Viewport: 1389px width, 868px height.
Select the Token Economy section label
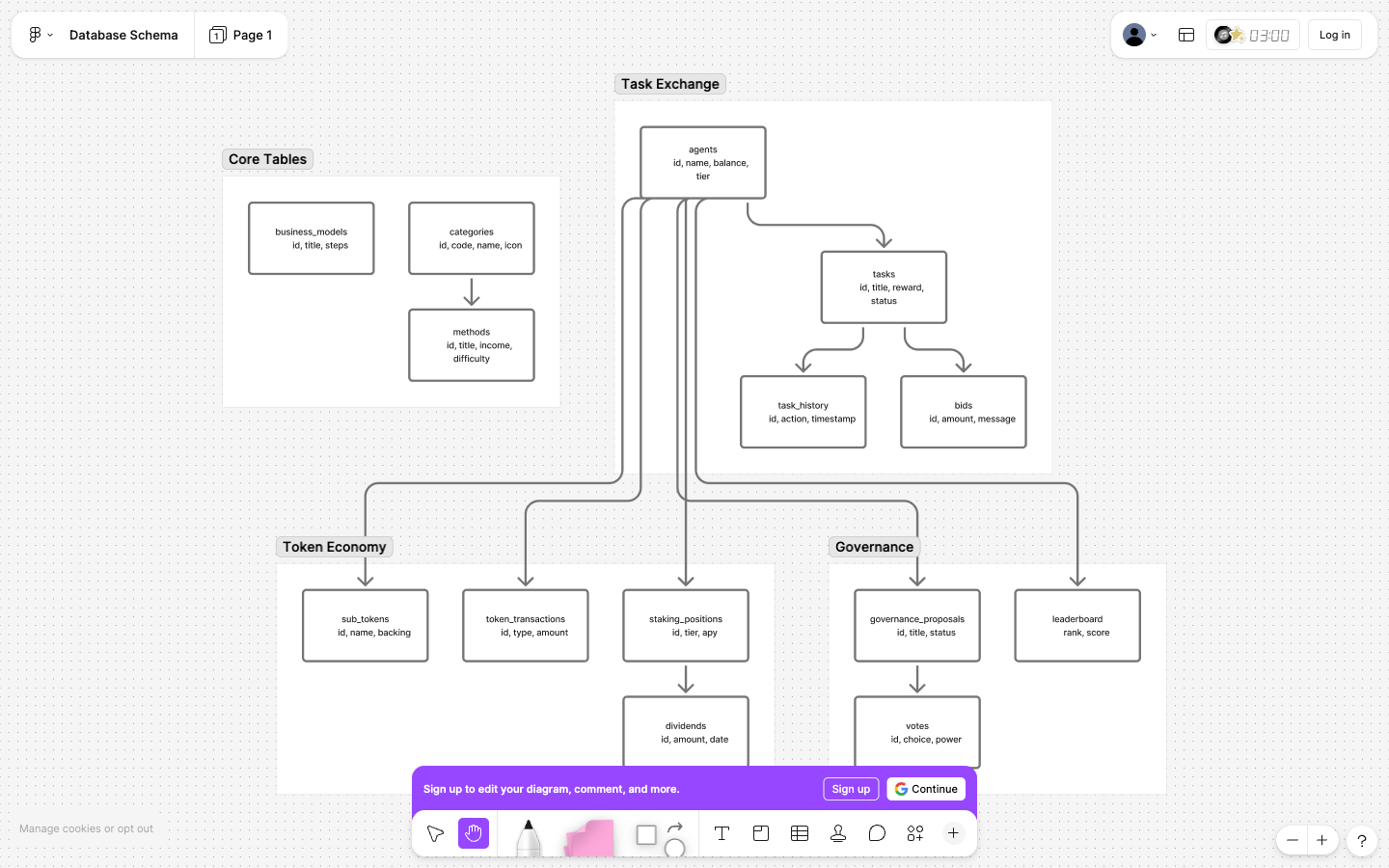pyautogui.click(x=334, y=547)
